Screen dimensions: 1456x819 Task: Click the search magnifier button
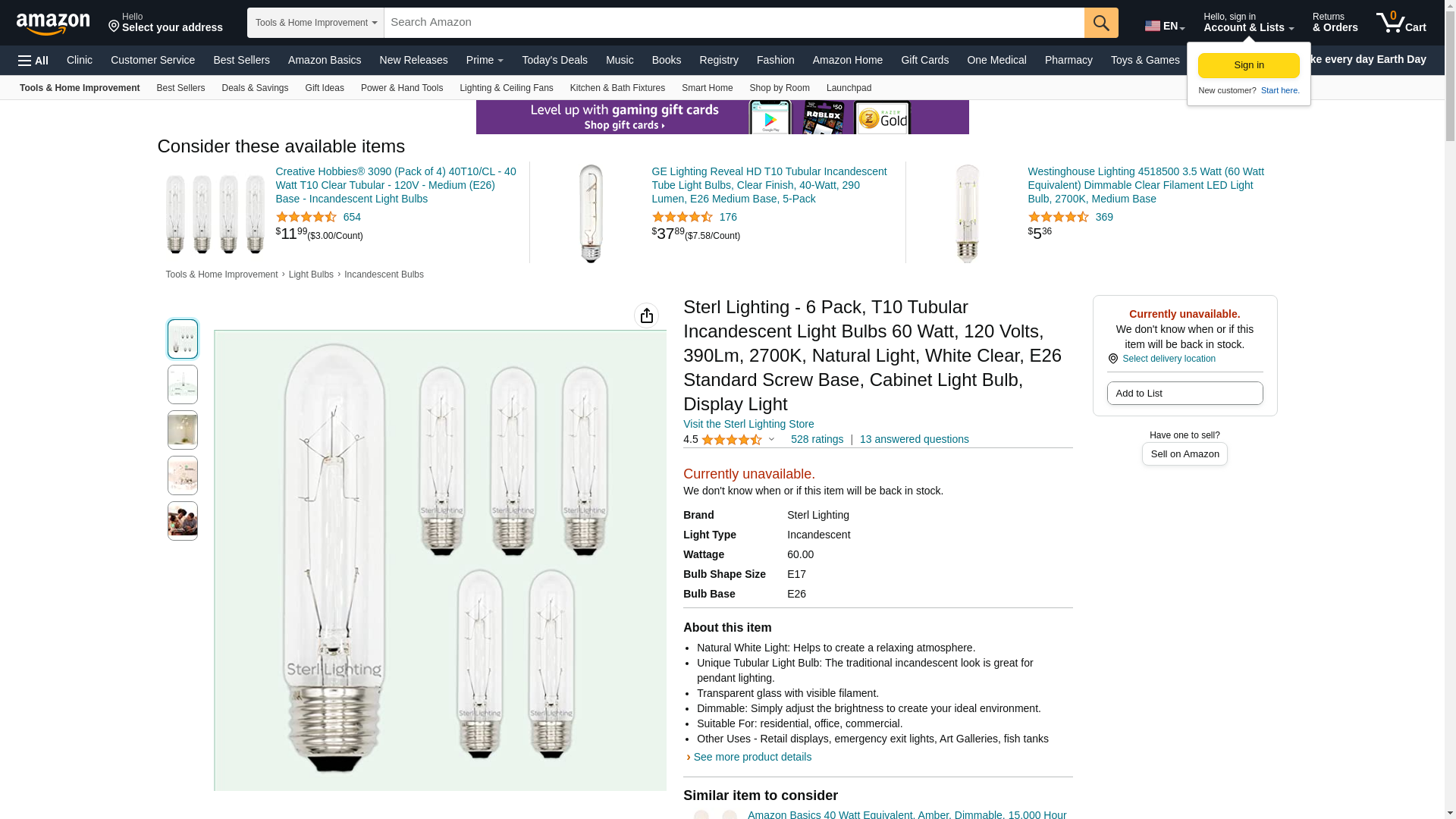(x=1101, y=23)
